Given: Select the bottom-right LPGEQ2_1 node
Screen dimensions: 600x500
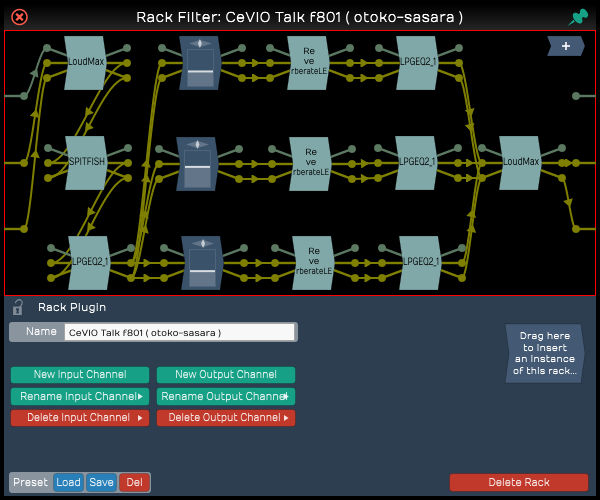Looking at the screenshot, I should point(420,262).
